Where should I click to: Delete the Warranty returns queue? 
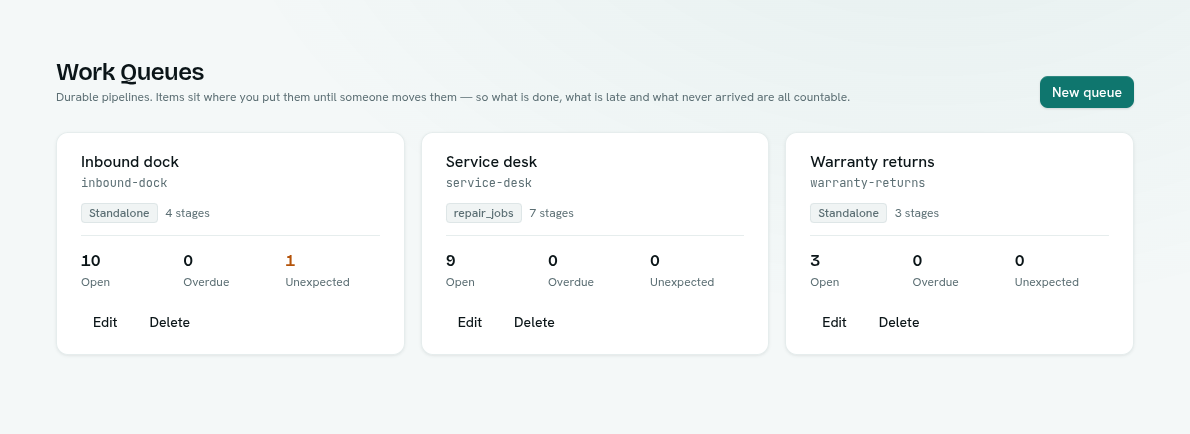tap(899, 322)
